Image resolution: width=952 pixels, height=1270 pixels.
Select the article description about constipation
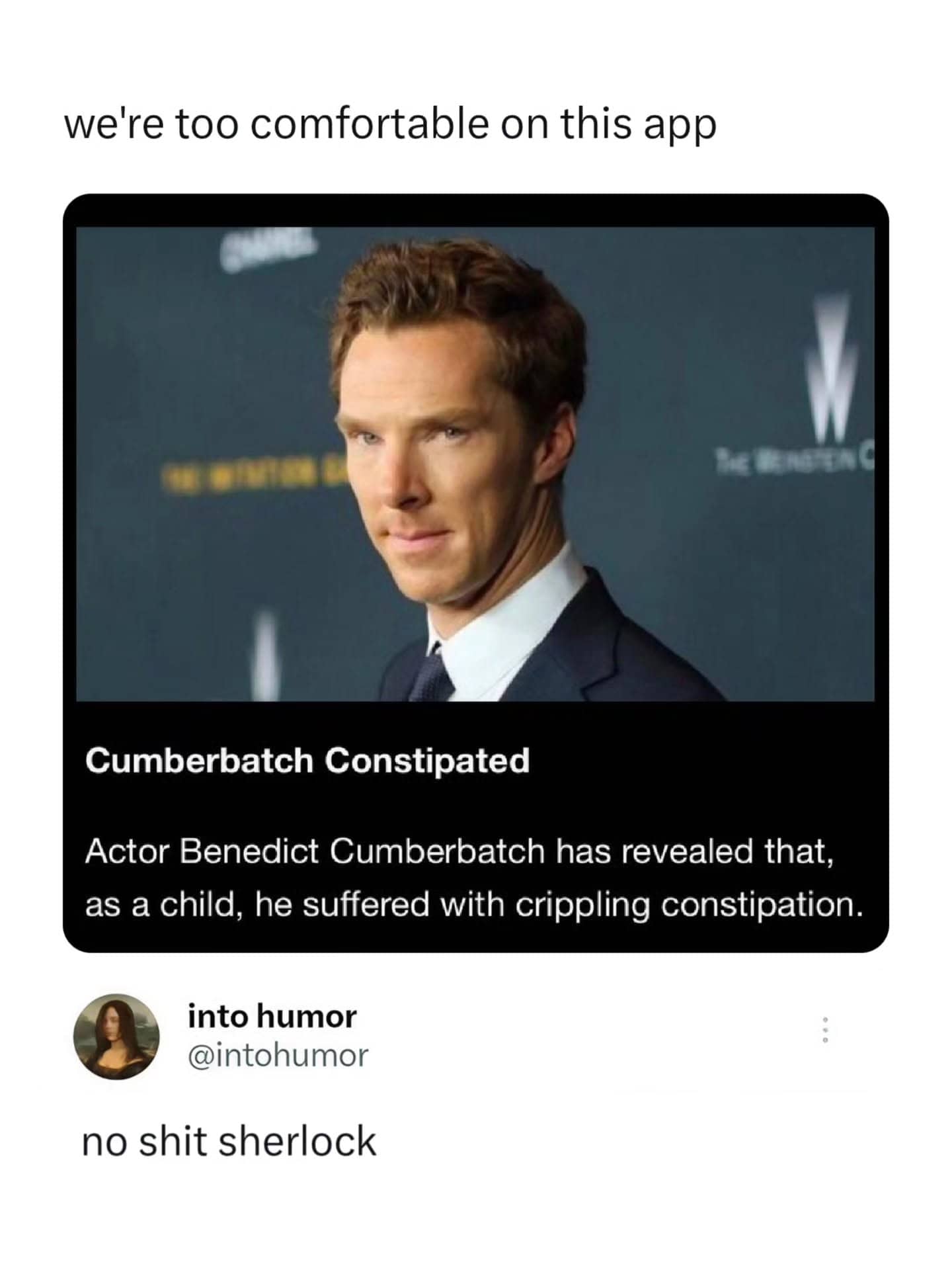click(474, 878)
